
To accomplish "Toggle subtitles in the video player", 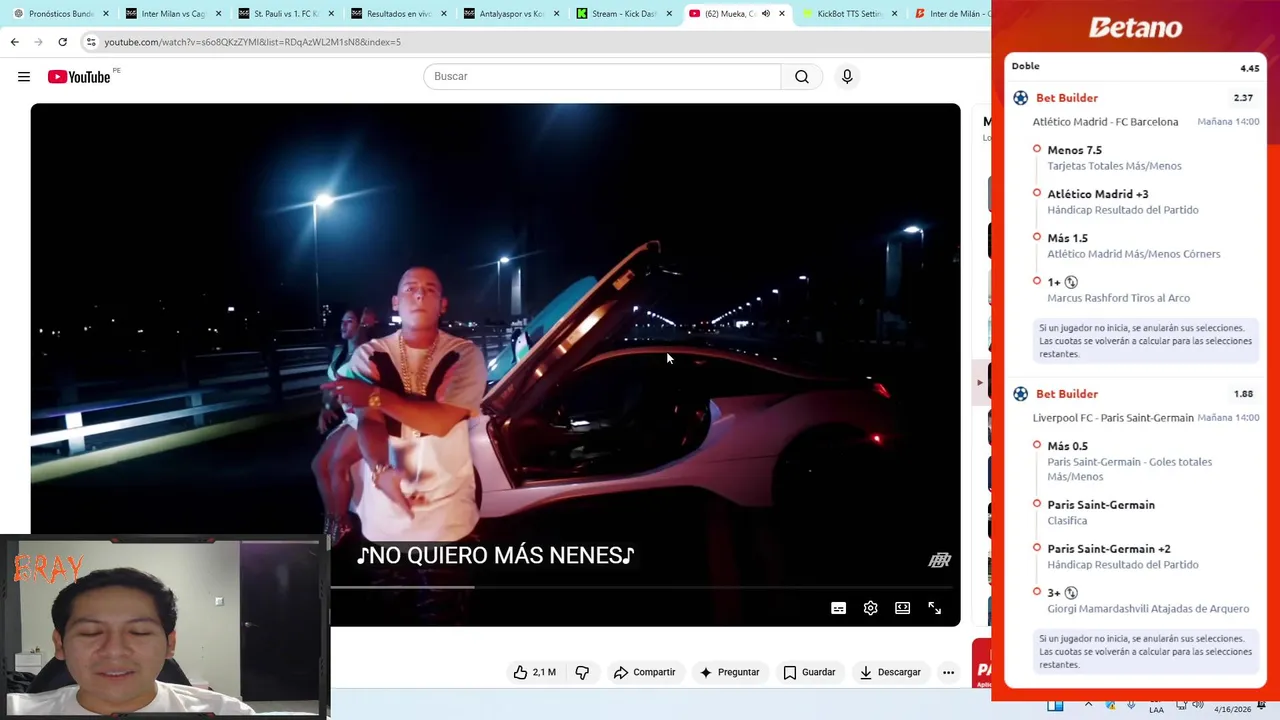I will click(839, 608).
